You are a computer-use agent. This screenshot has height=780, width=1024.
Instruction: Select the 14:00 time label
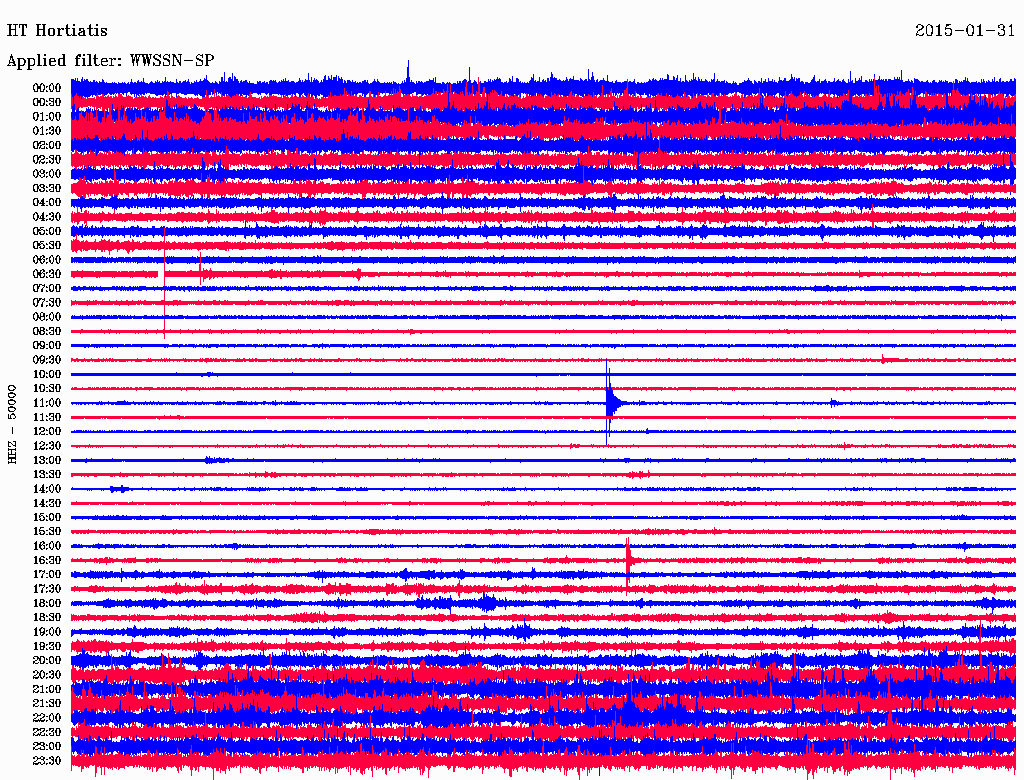47,489
